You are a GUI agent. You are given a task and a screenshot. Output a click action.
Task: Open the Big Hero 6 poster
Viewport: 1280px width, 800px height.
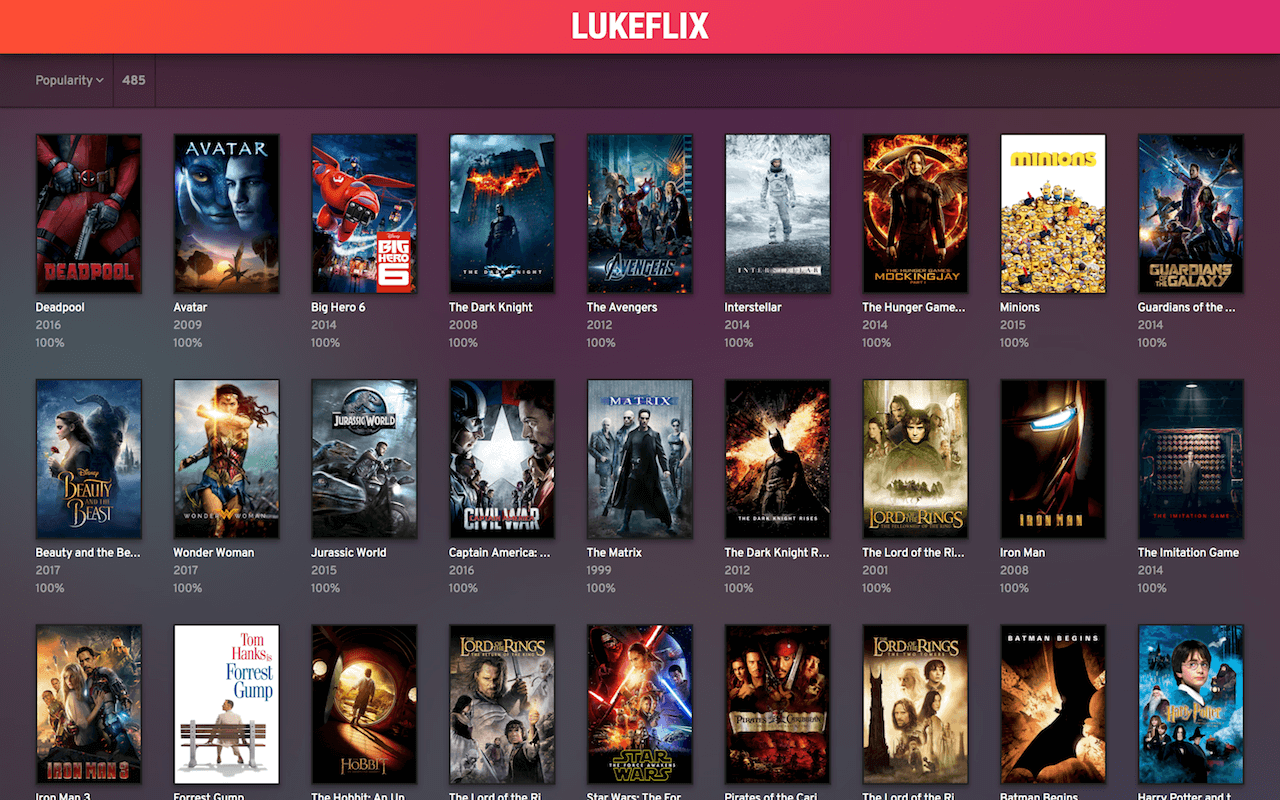click(364, 213)
